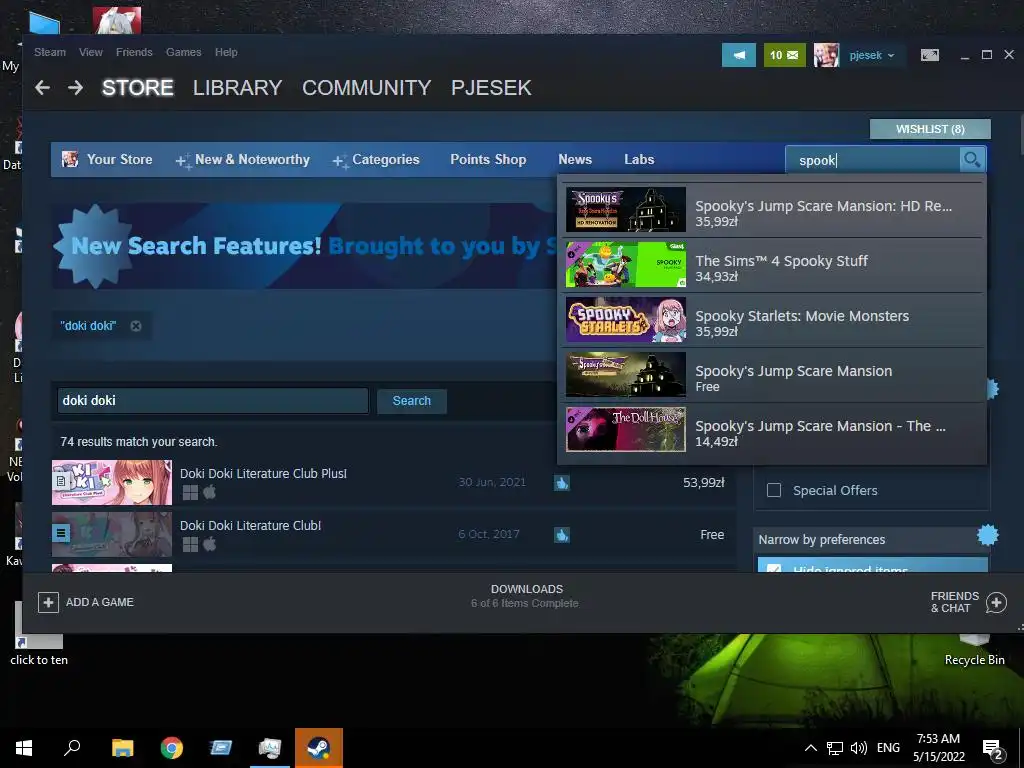Click in the spook store search field

(872, 160)
